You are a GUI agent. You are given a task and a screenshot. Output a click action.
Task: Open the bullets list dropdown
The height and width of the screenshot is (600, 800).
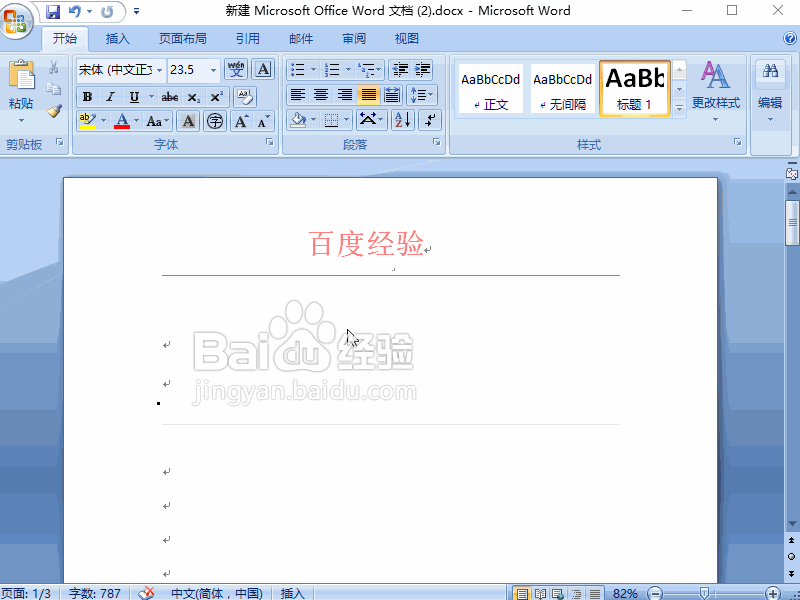[313, 69]
